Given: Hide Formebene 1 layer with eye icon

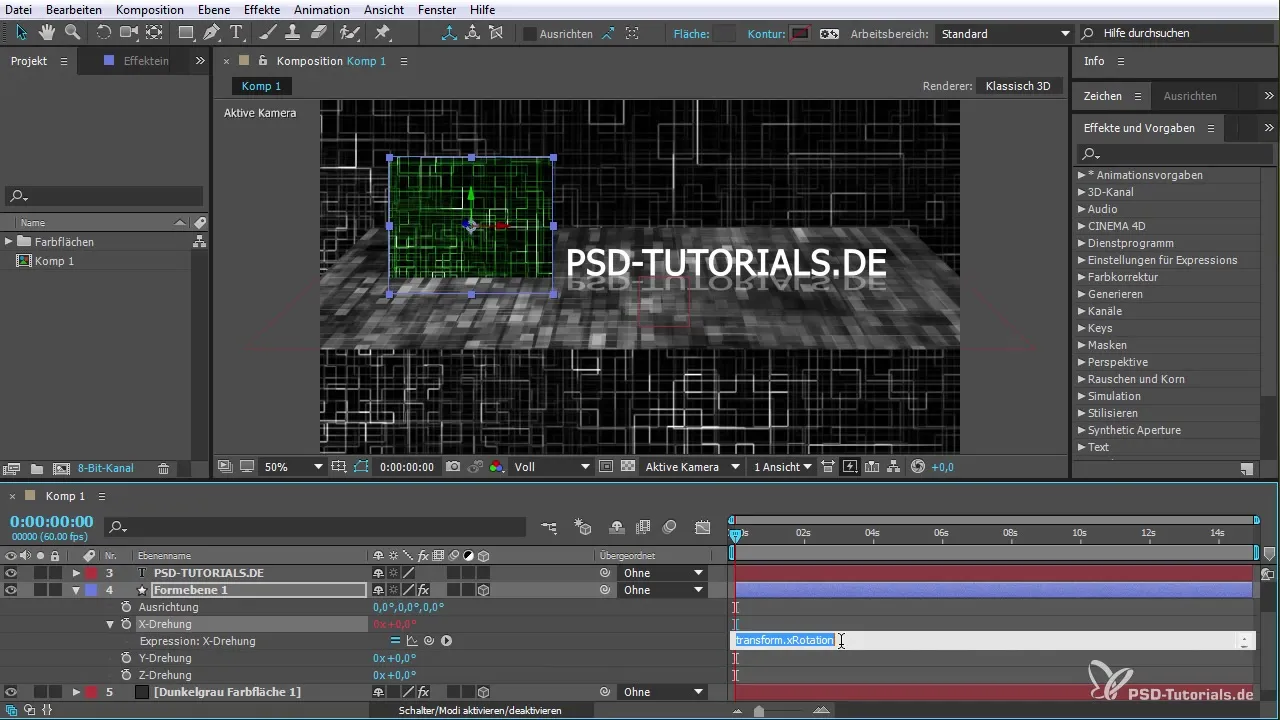Looking at the screenshot, I should pos(11,590).
